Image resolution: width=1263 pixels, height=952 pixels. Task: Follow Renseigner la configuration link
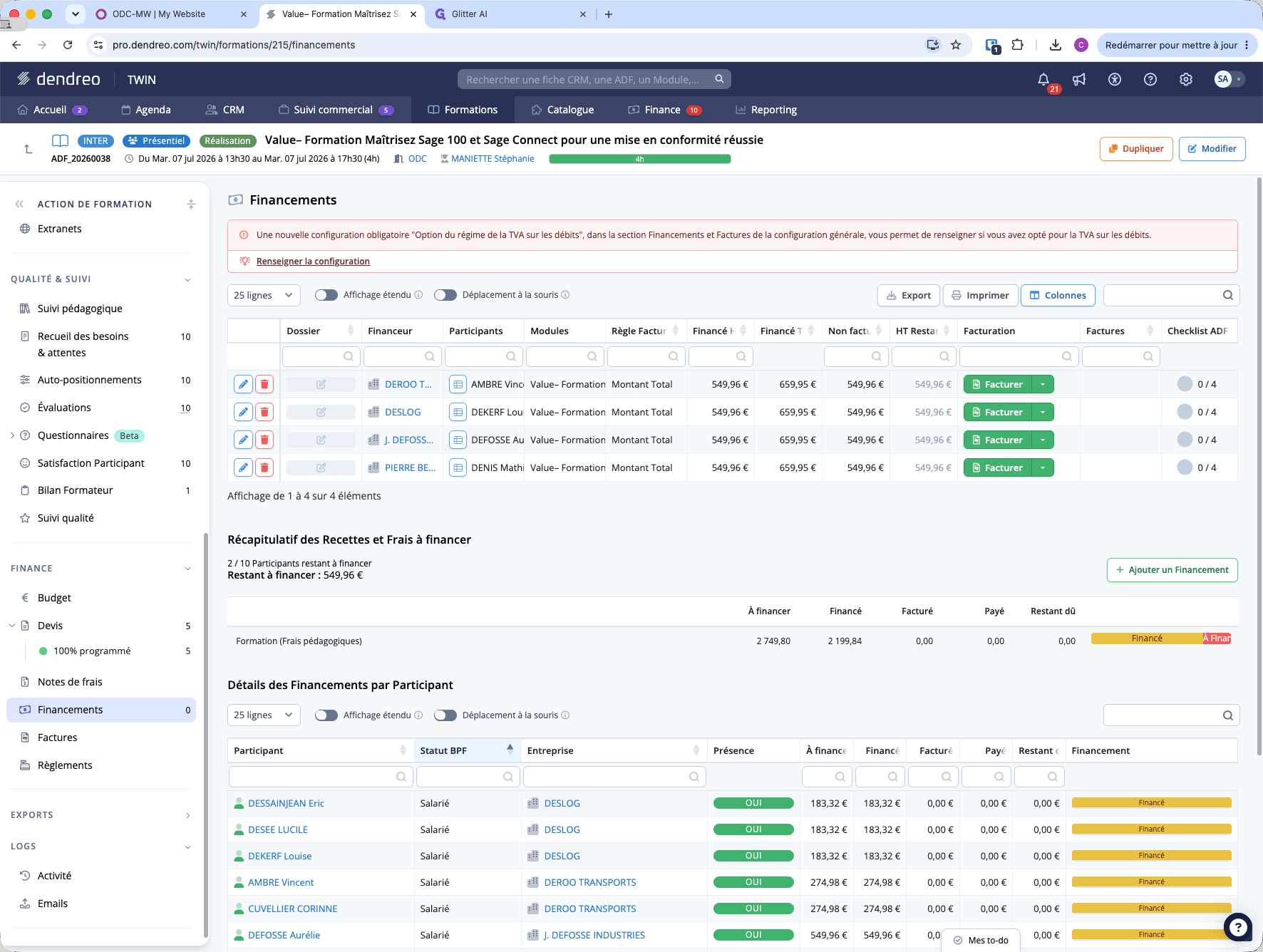point(313,262)
